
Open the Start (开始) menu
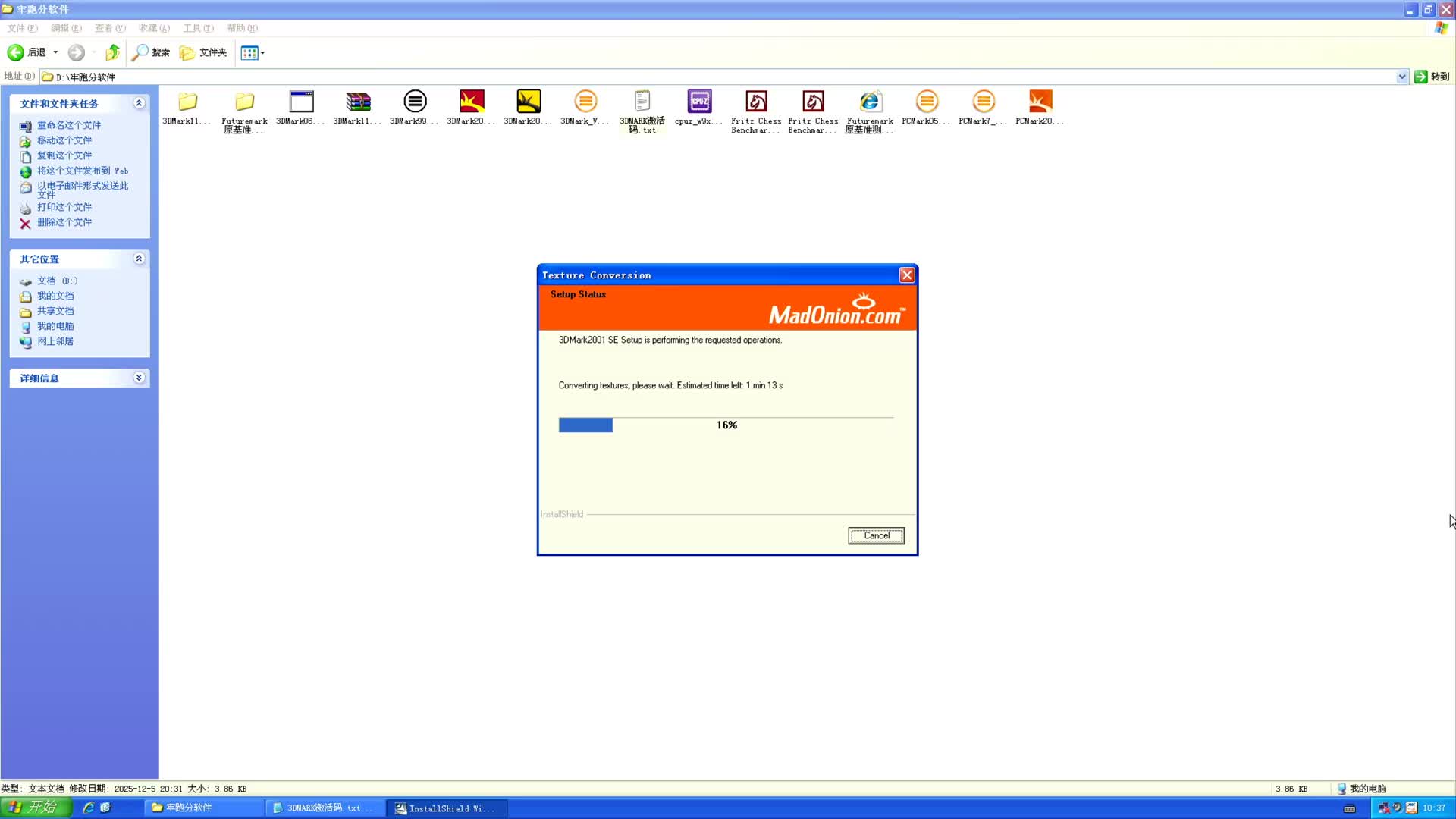[36, 808]
